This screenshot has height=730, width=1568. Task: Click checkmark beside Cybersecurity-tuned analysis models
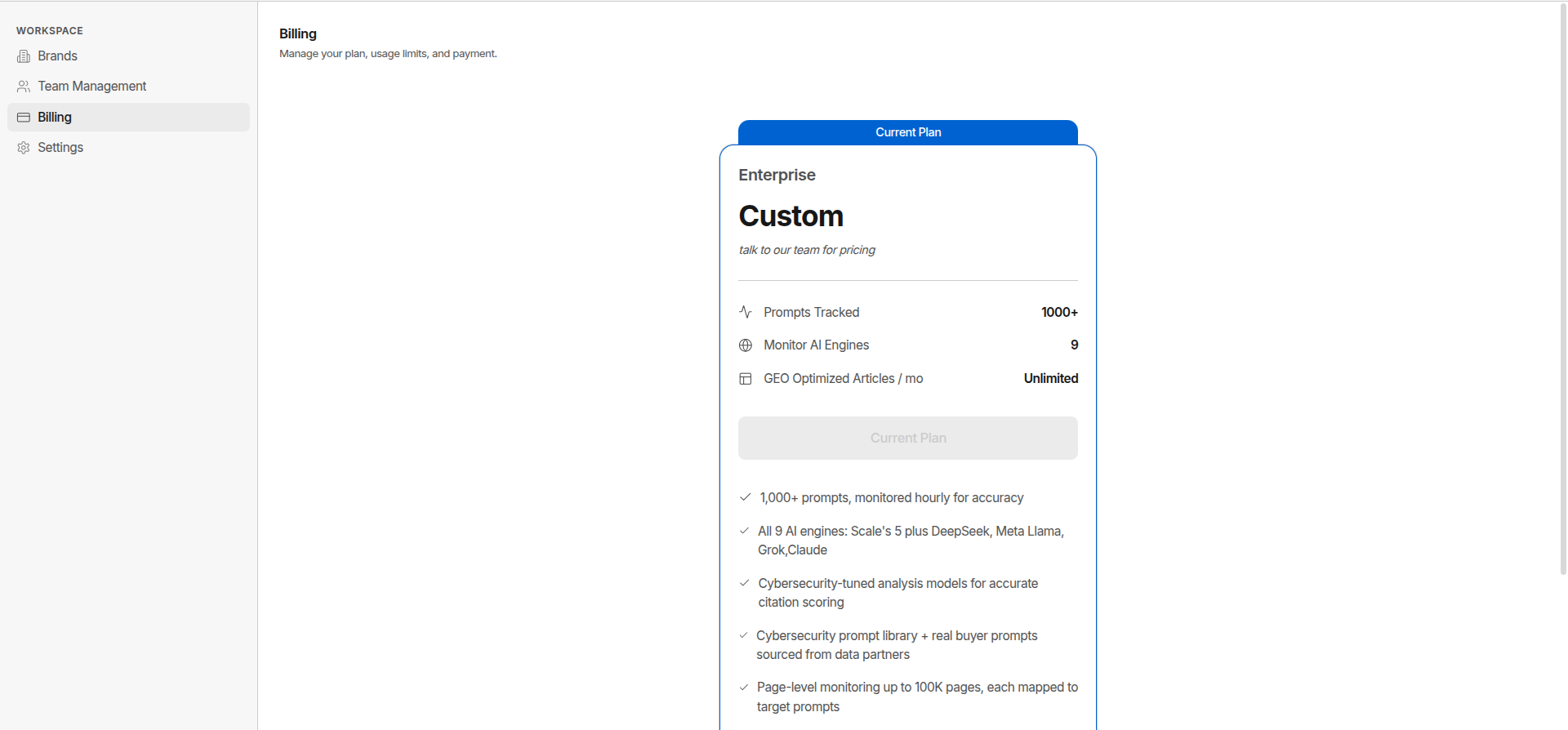pyautogui.click(x=744, y=583)
